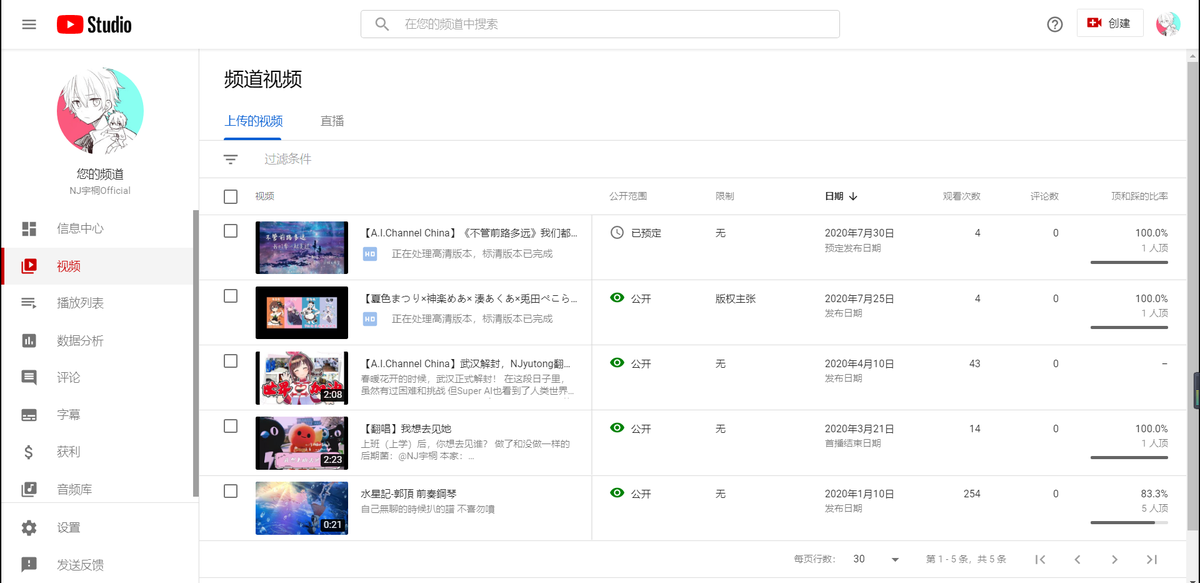Image resolution: width=1200 pixels, height=583 pixels.
Task: Check the box for 武汉解封 video
Action: pos(231,361)
